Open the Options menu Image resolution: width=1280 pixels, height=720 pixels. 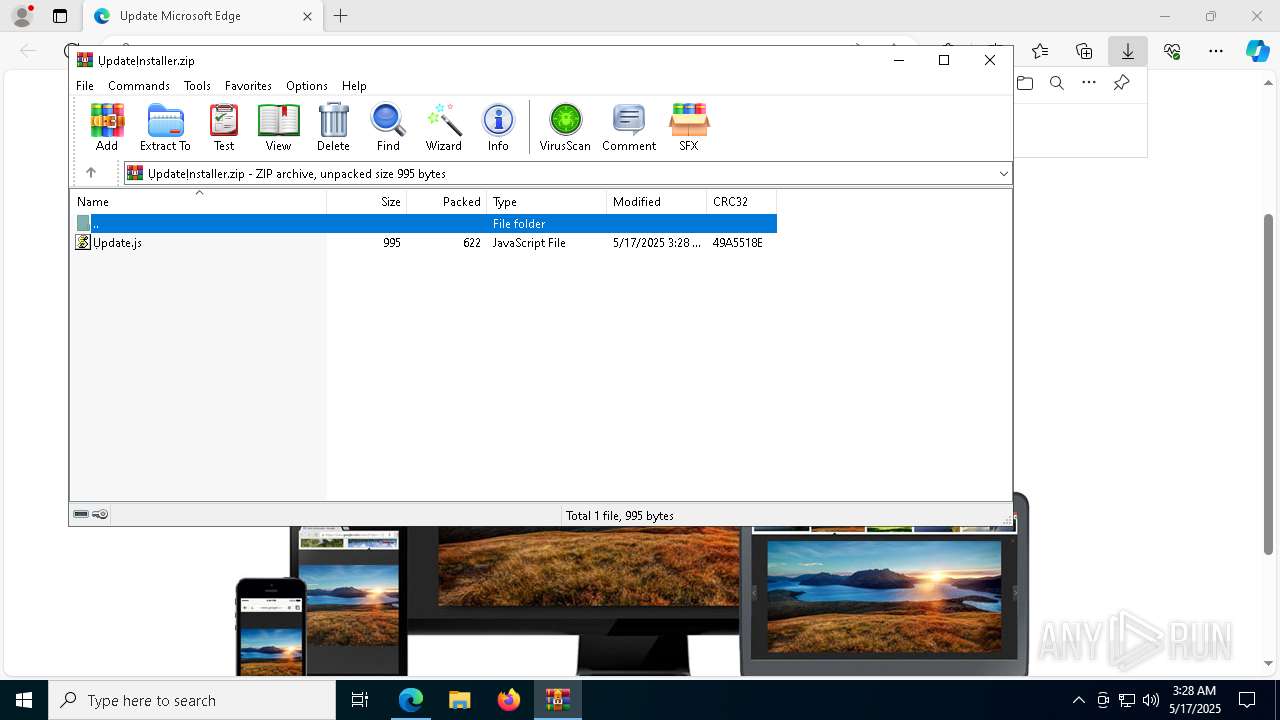tap(307, 86)
